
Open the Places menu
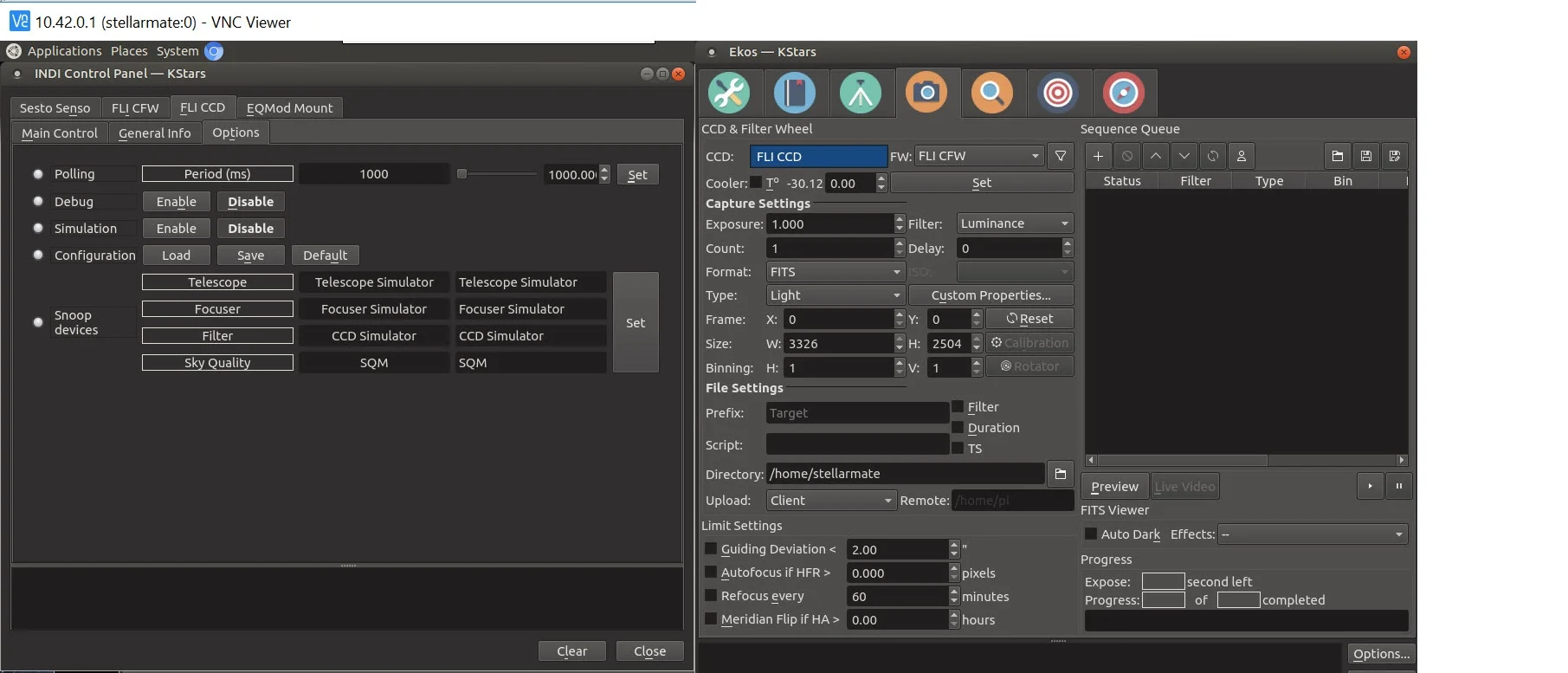point(129,51)
